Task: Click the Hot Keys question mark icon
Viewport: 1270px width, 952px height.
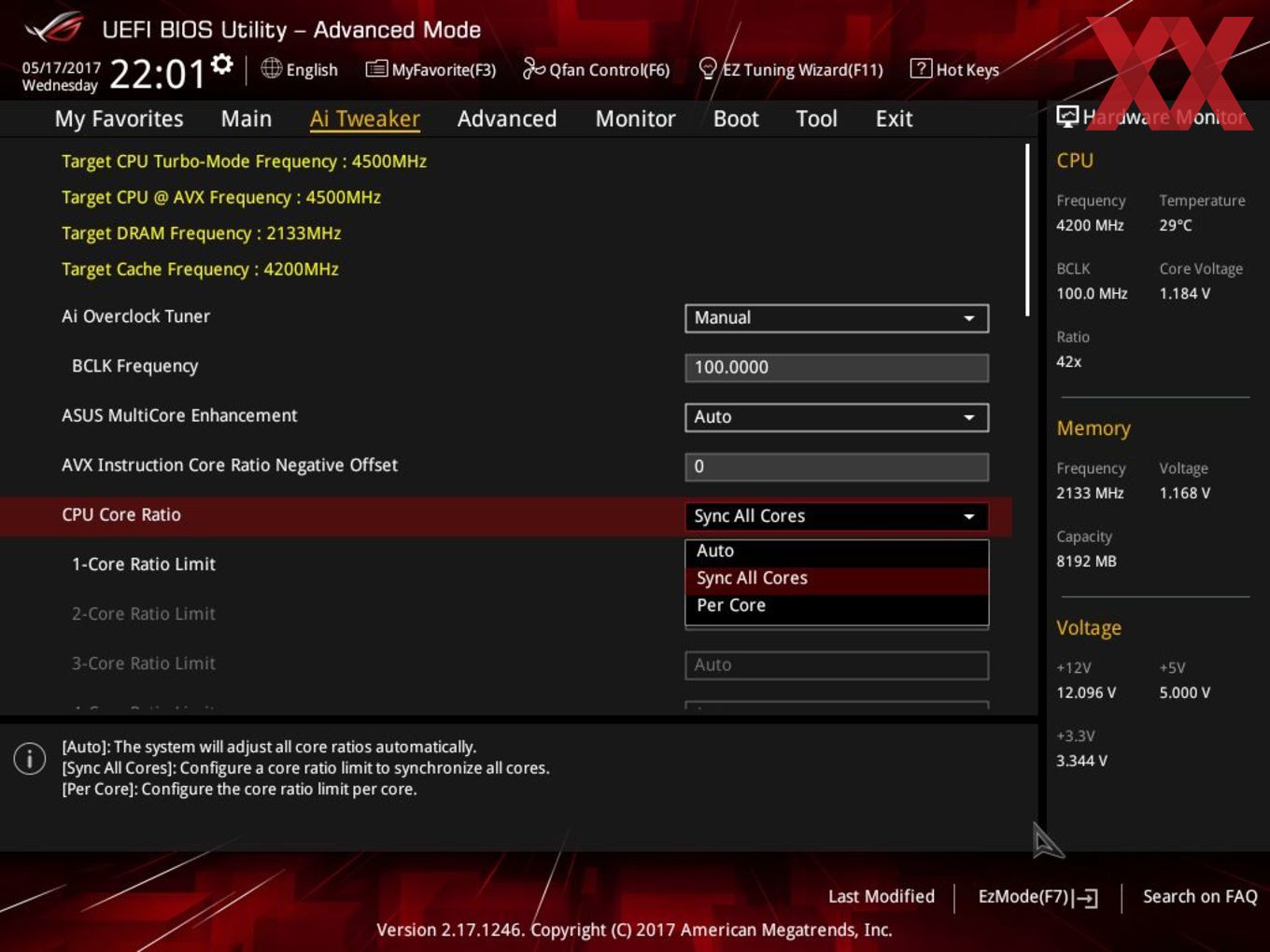Action: coord(921,68)
